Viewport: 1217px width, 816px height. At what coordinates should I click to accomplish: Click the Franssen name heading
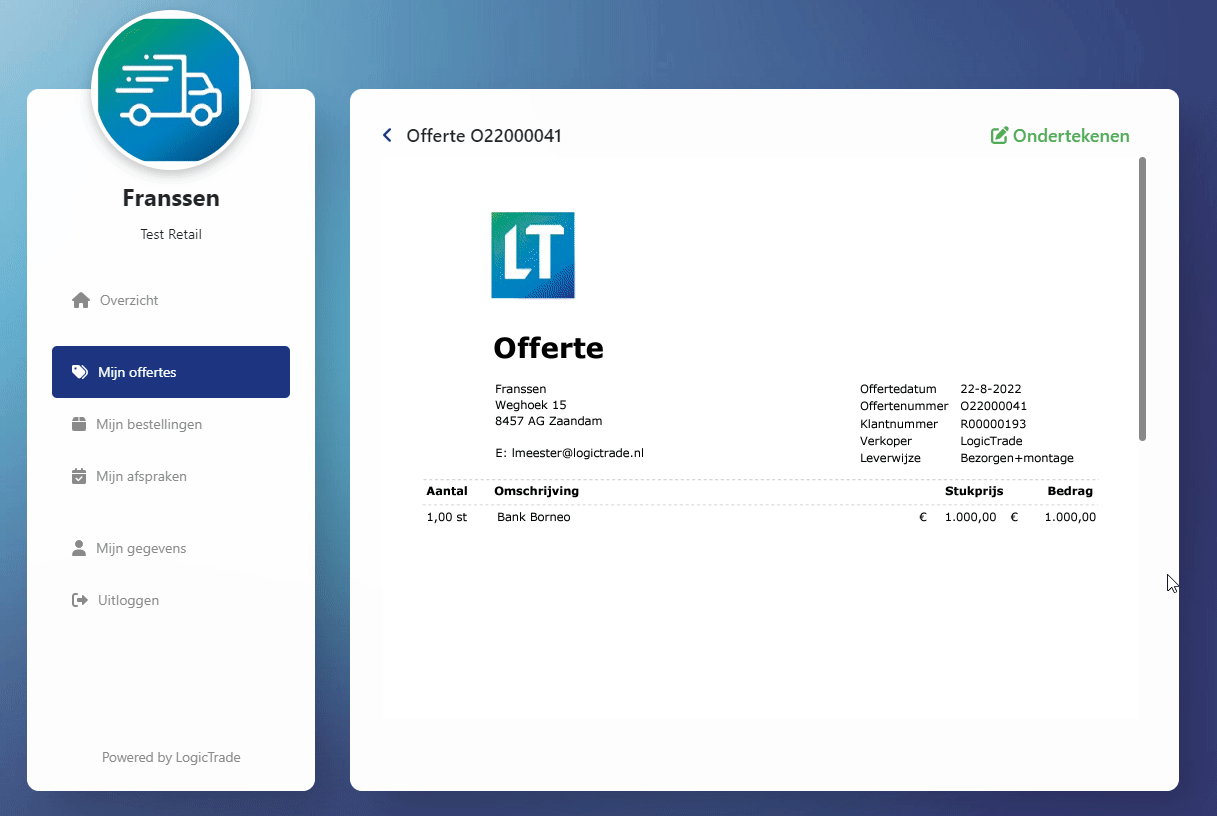[171, 198]
